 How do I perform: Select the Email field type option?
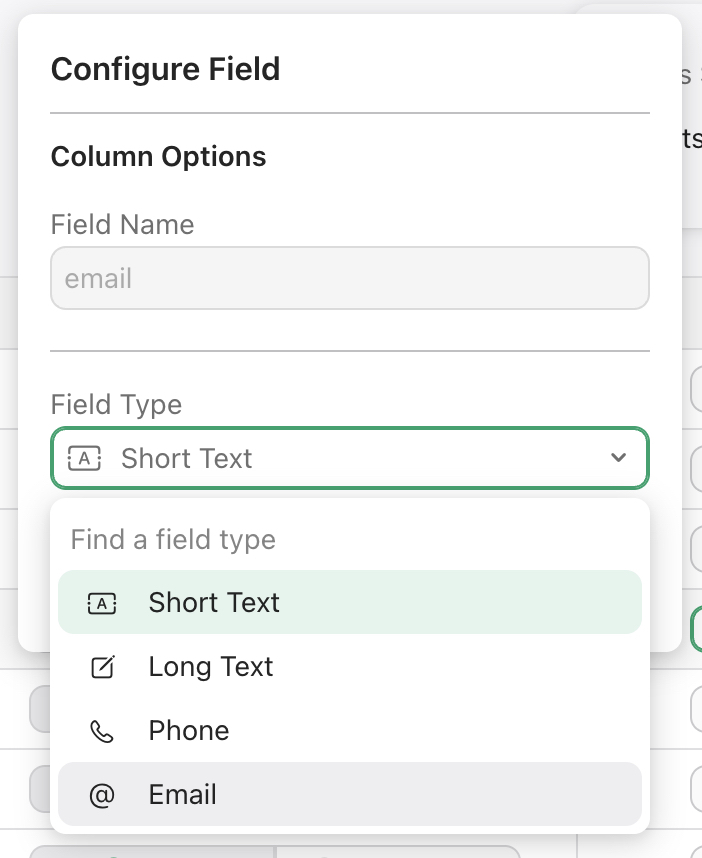[x=350, y=794]
